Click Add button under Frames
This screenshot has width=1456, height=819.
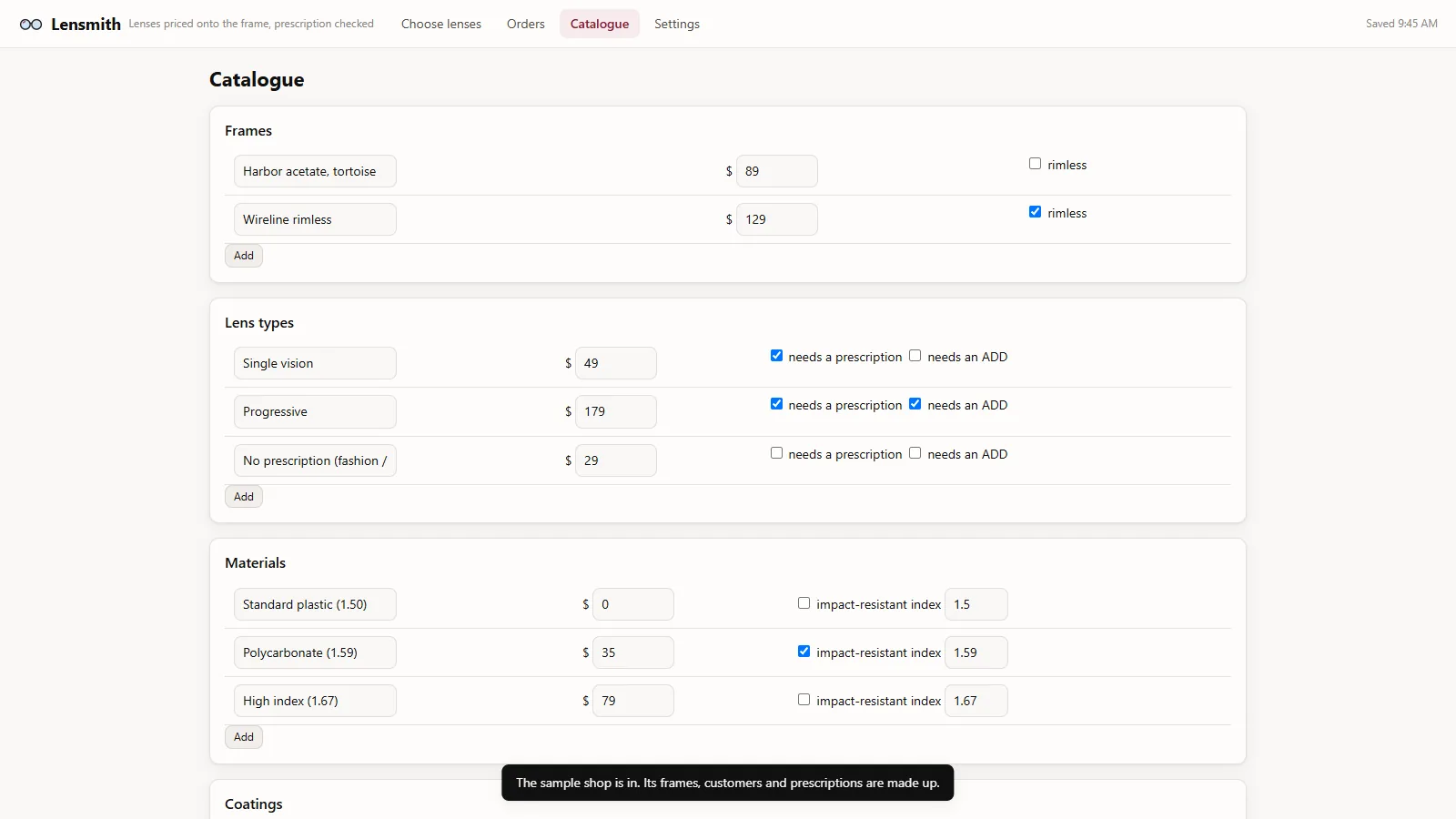244,256
